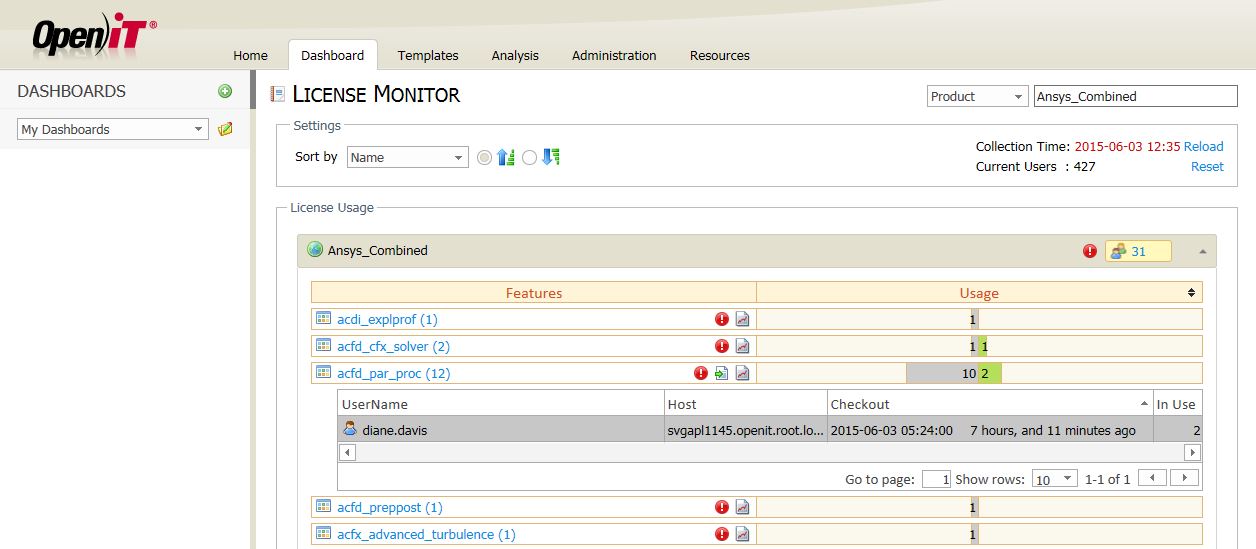
Task: Go to next page in user table
Action: click(1185, 478)
